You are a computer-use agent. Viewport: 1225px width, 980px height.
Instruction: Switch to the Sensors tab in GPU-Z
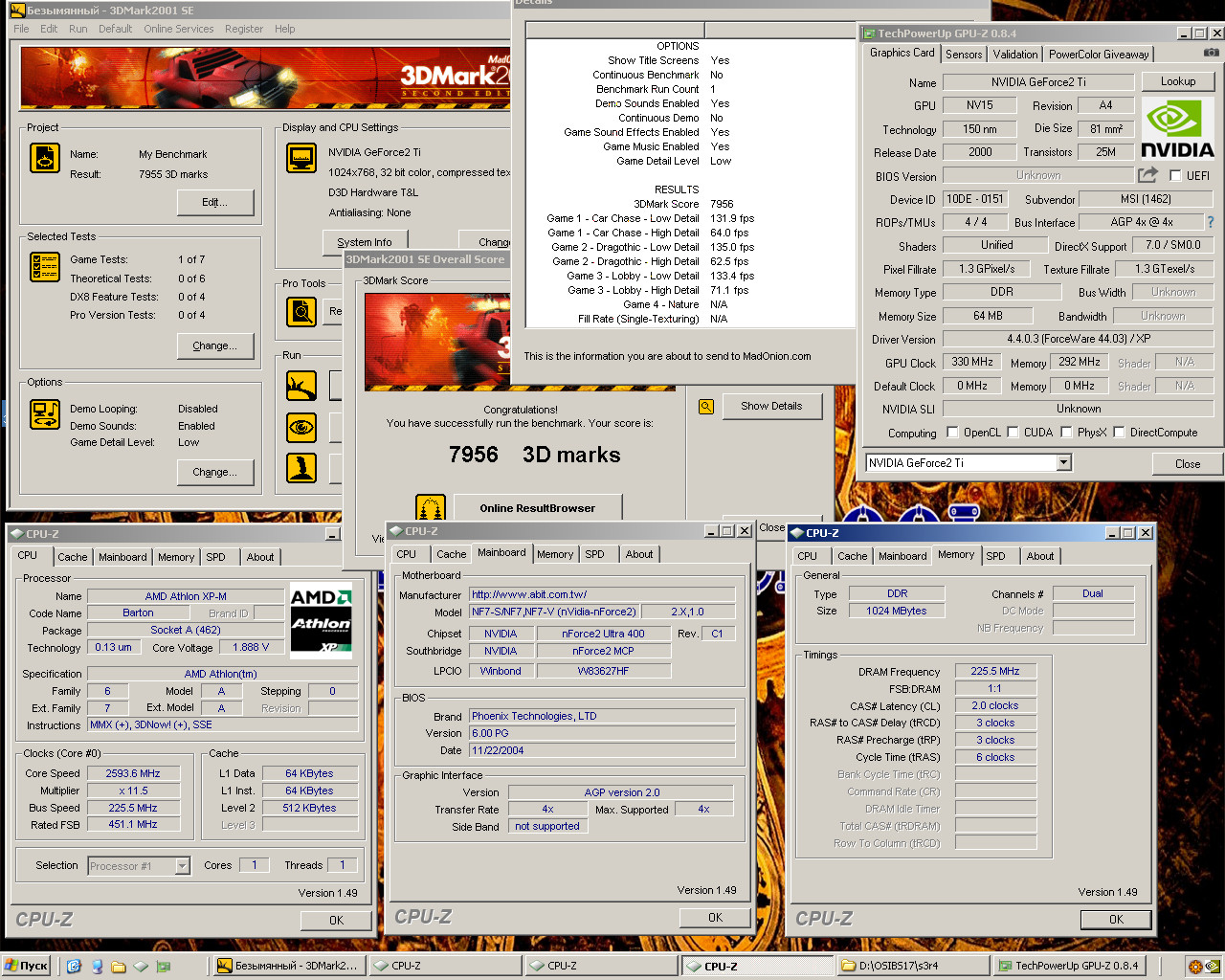(964, 55)
